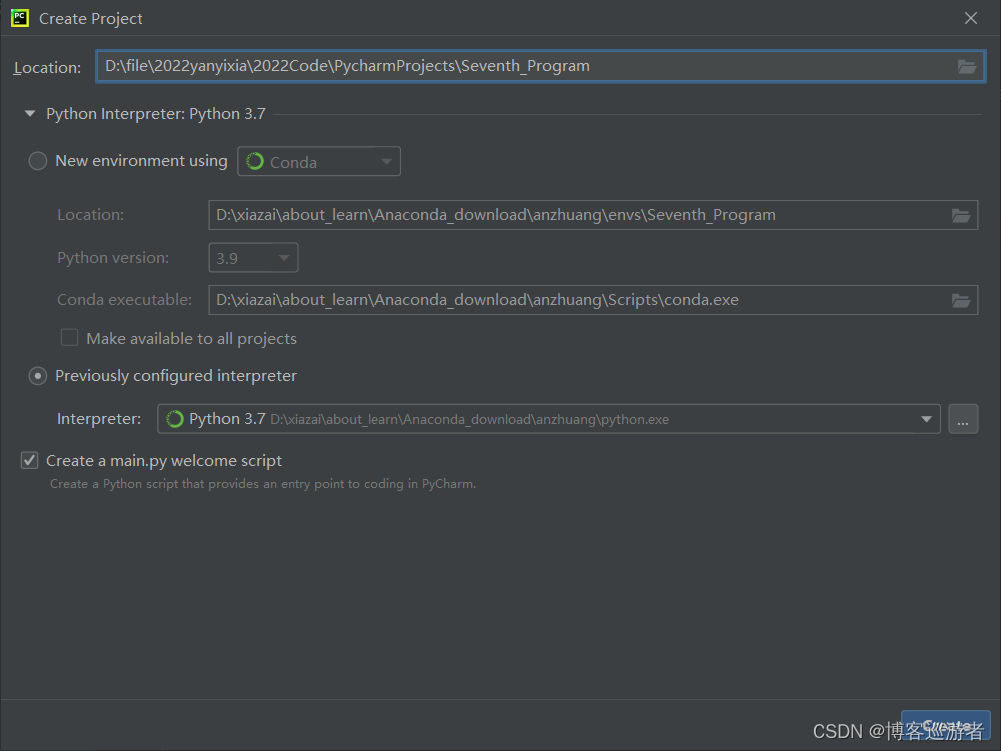This screenshot has height=751, width=1001.
Task: Open Python version 3.9 dropdown
Action: (253, 258)
